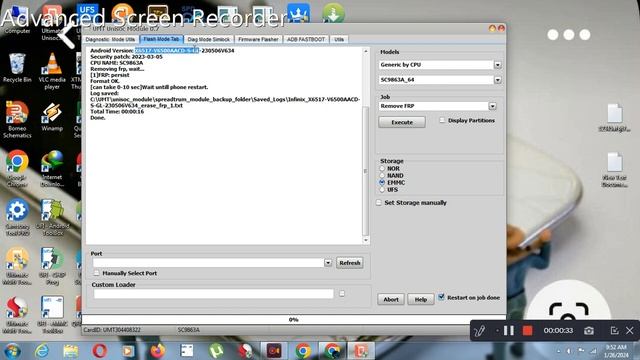Switch to Diagnostic Mode Utils tab
The width and height of the screenshot is (640, 360).
(x=110, y=40)
